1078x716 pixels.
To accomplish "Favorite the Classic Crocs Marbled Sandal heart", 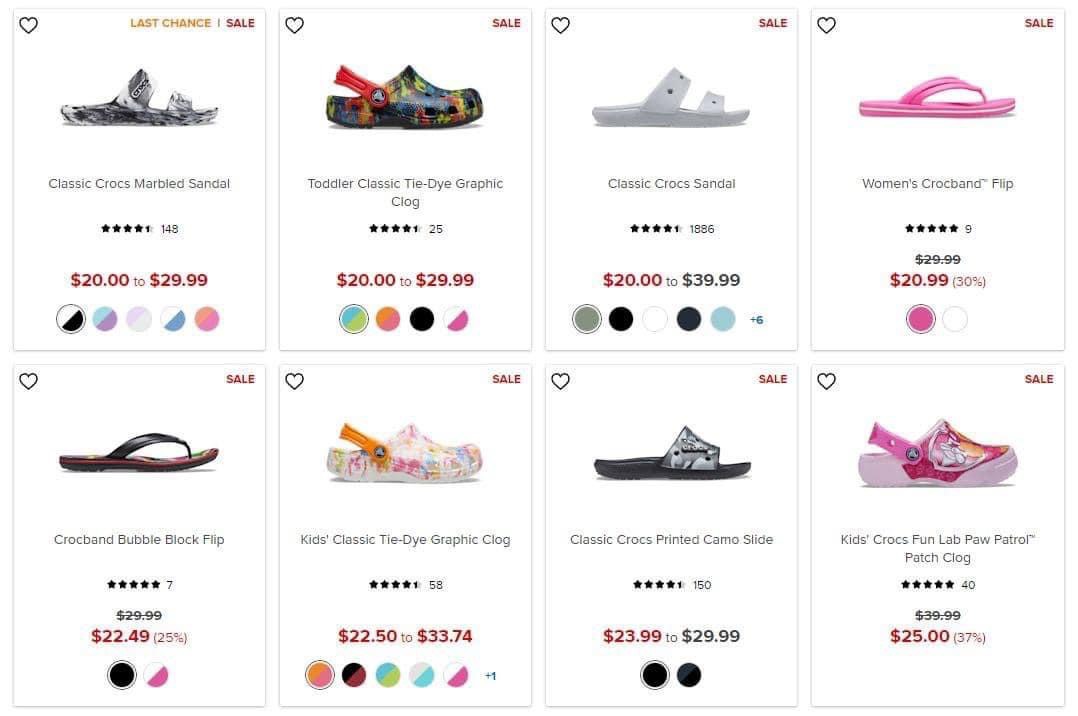I will 29,25.
